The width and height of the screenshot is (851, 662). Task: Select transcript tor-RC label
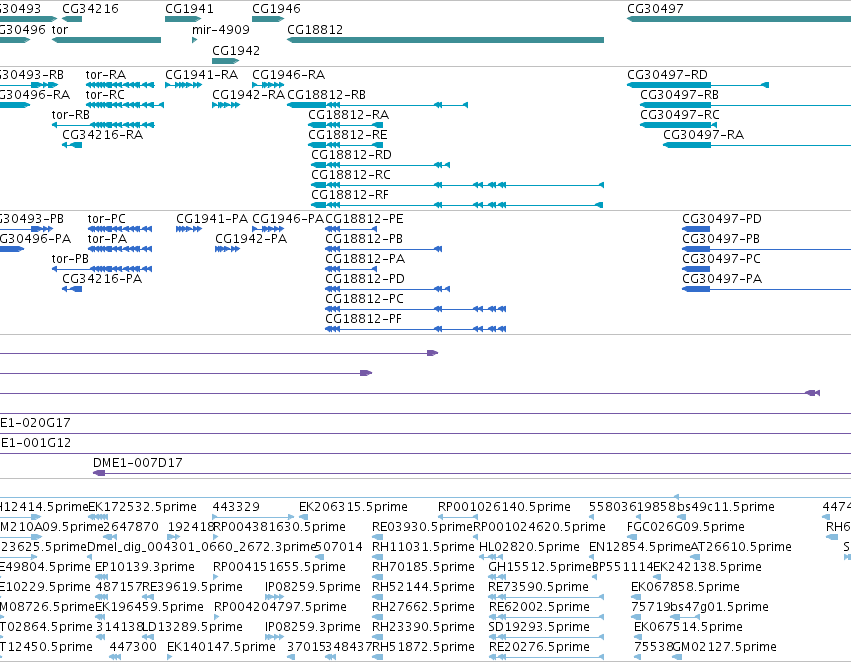[105, 94]
